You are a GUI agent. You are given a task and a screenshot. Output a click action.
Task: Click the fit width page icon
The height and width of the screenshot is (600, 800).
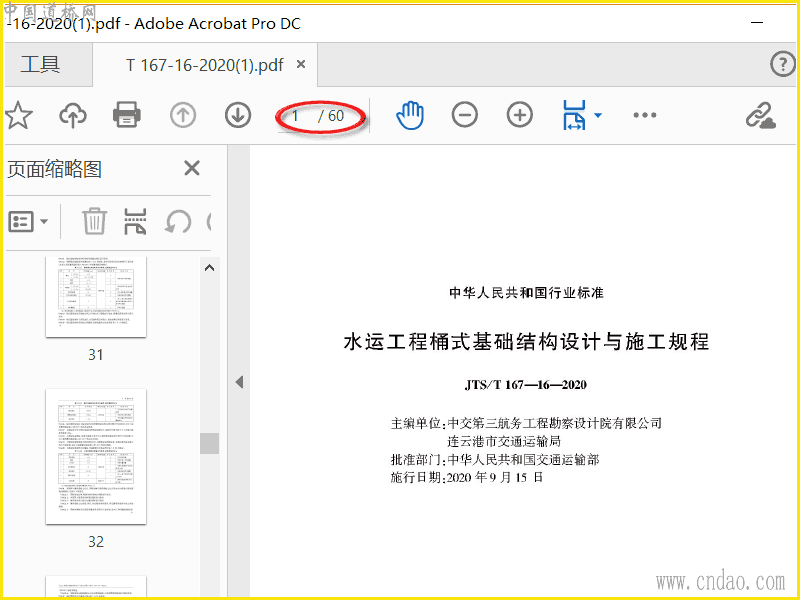574,115
